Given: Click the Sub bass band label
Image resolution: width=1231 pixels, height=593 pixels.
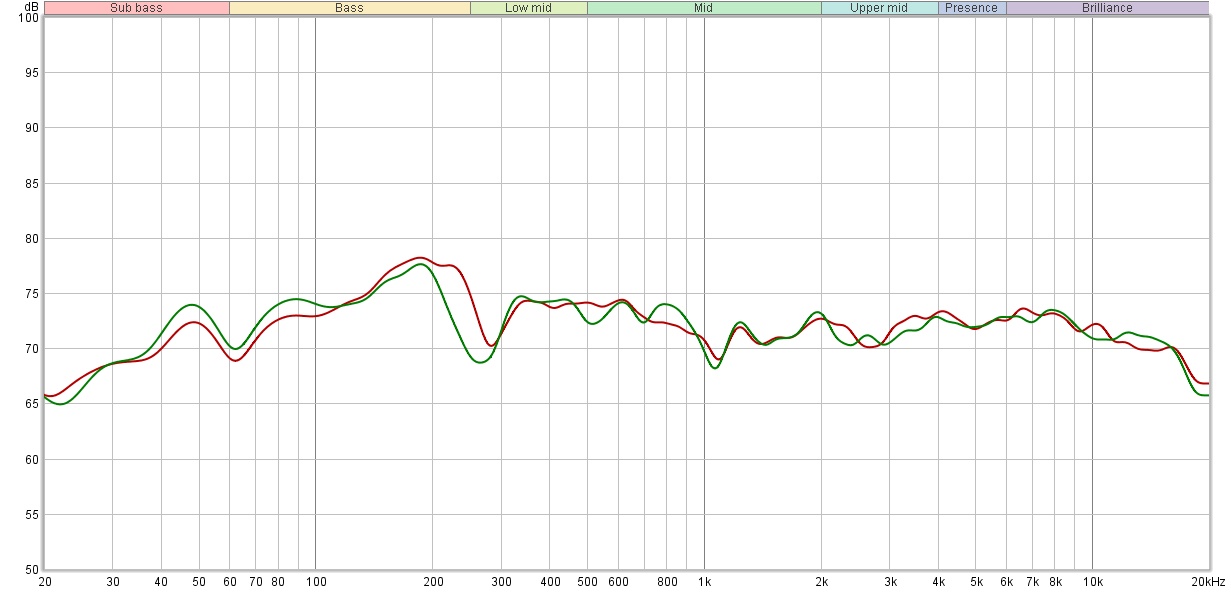Looking at the screenshot, I should tap(137, 8).
